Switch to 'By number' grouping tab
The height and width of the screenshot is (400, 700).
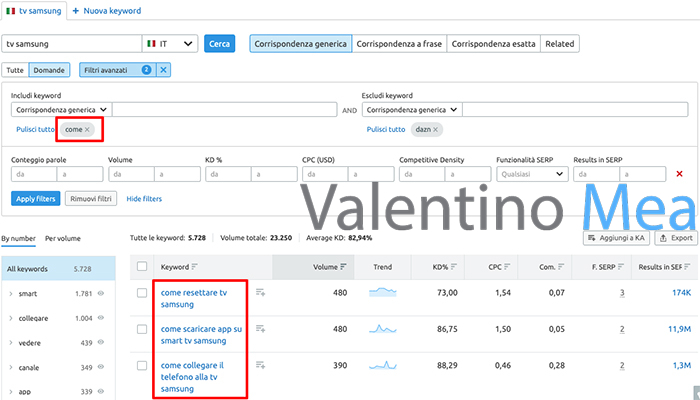pos(18,238)
